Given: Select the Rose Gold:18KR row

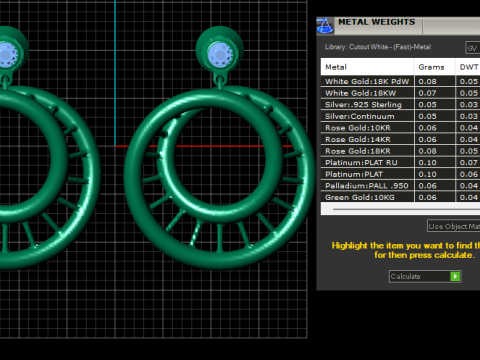Looking at the screenshot, I should 400,151.
